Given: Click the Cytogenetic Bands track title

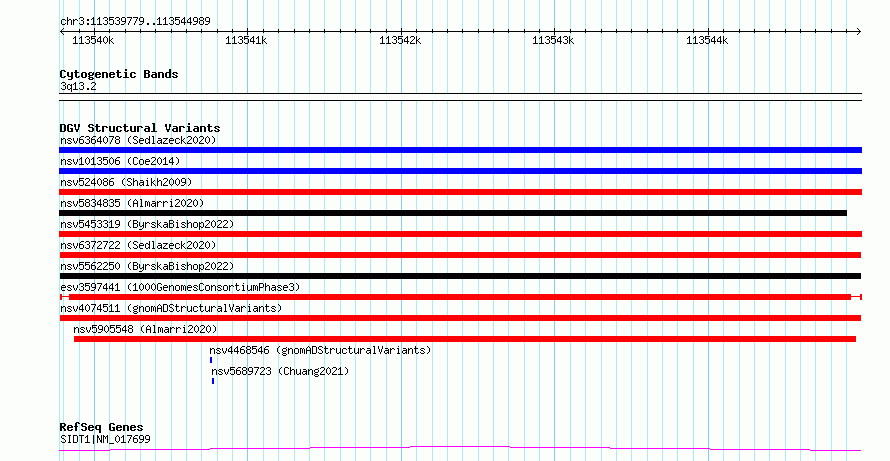Looking at the screenshot, I should [119, 74].
